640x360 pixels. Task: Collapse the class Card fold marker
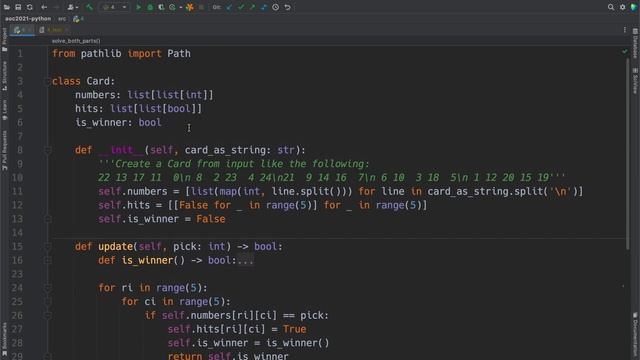(48, 81)
